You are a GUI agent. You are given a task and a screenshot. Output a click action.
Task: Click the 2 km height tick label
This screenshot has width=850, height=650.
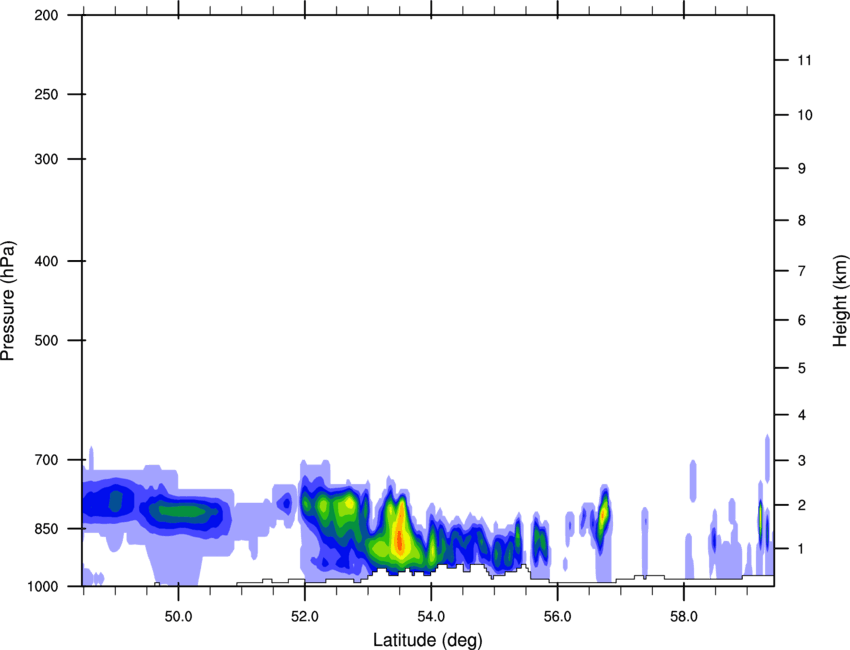802,505
